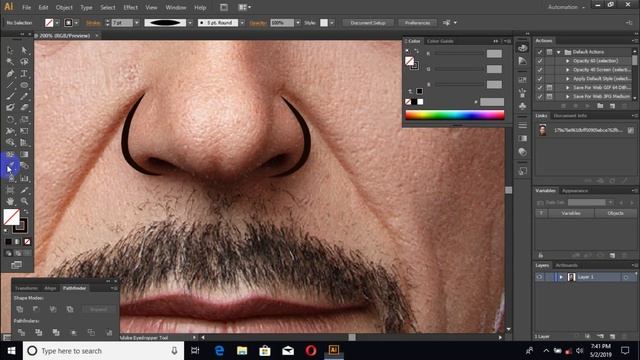The width and height of the screenshot is (640, 360).
Task: Choose the Lasso tool
Action: (24, 62)
